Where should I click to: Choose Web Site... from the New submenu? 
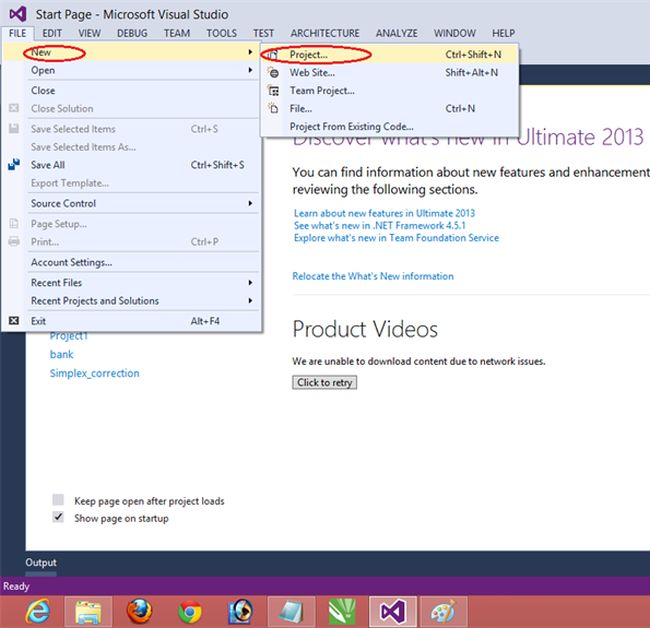pyautogui.click(x=389, y=73)
